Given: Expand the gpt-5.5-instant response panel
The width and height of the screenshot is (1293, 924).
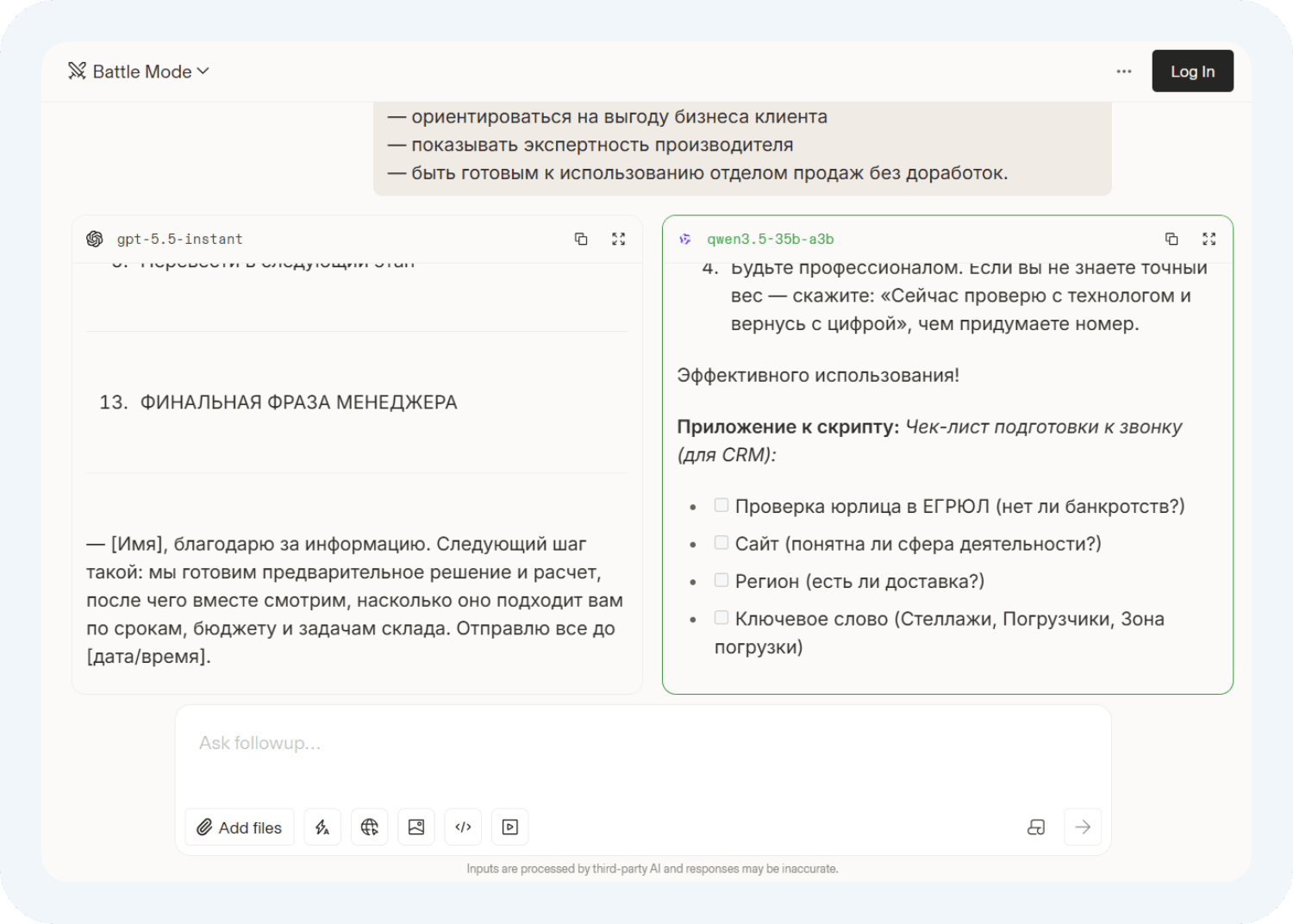Looking at the screenshot, I should click(x=618, y=239).
